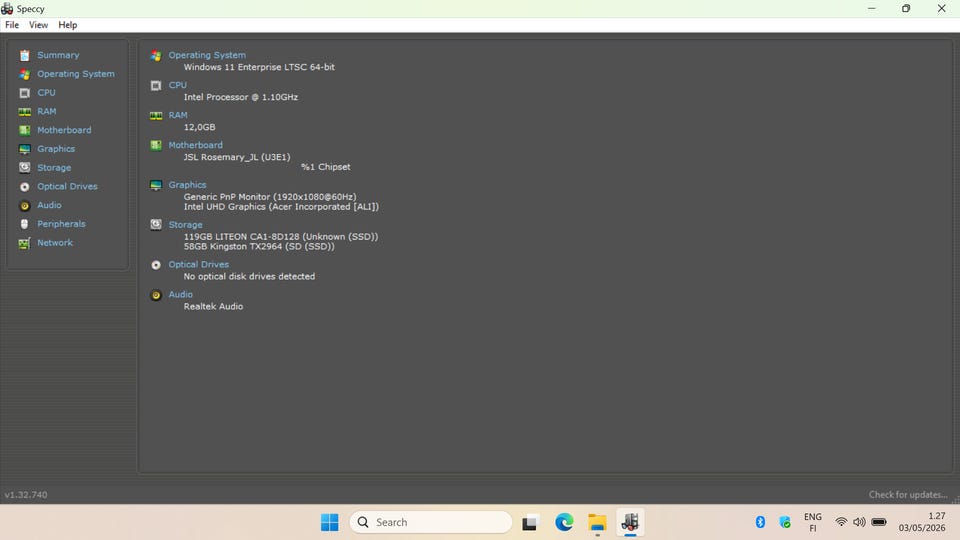
Task: Click the drive icon beside Storage heading
Action: pyautogui.click(x=156, y=225)
